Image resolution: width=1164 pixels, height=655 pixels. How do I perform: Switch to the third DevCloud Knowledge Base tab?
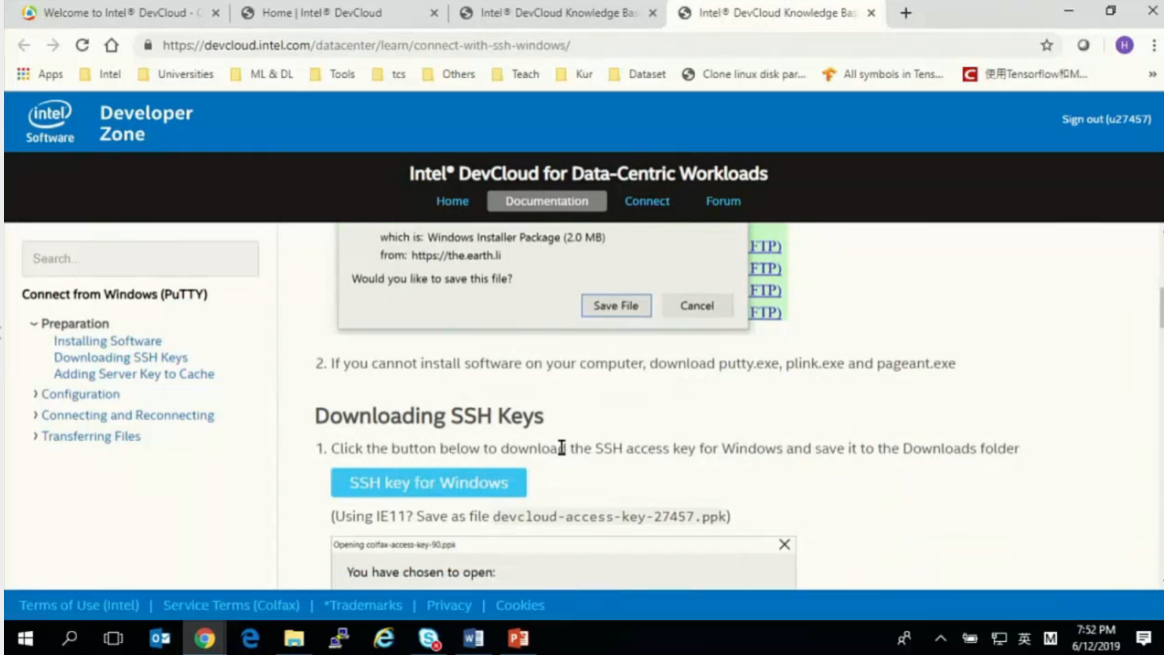[x=557, y=13]
